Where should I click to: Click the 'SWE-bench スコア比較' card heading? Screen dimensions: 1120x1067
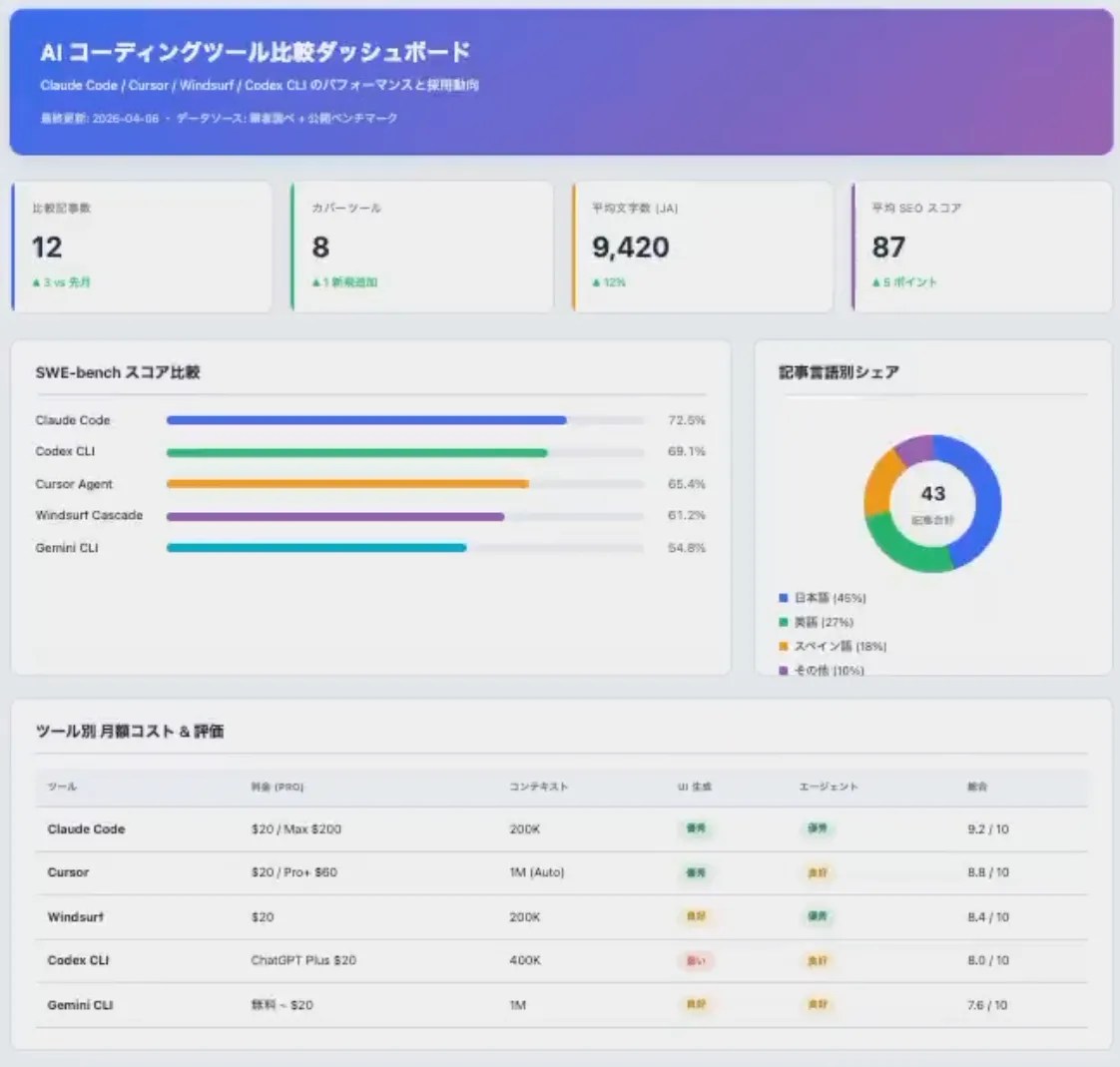coord(118,372)
